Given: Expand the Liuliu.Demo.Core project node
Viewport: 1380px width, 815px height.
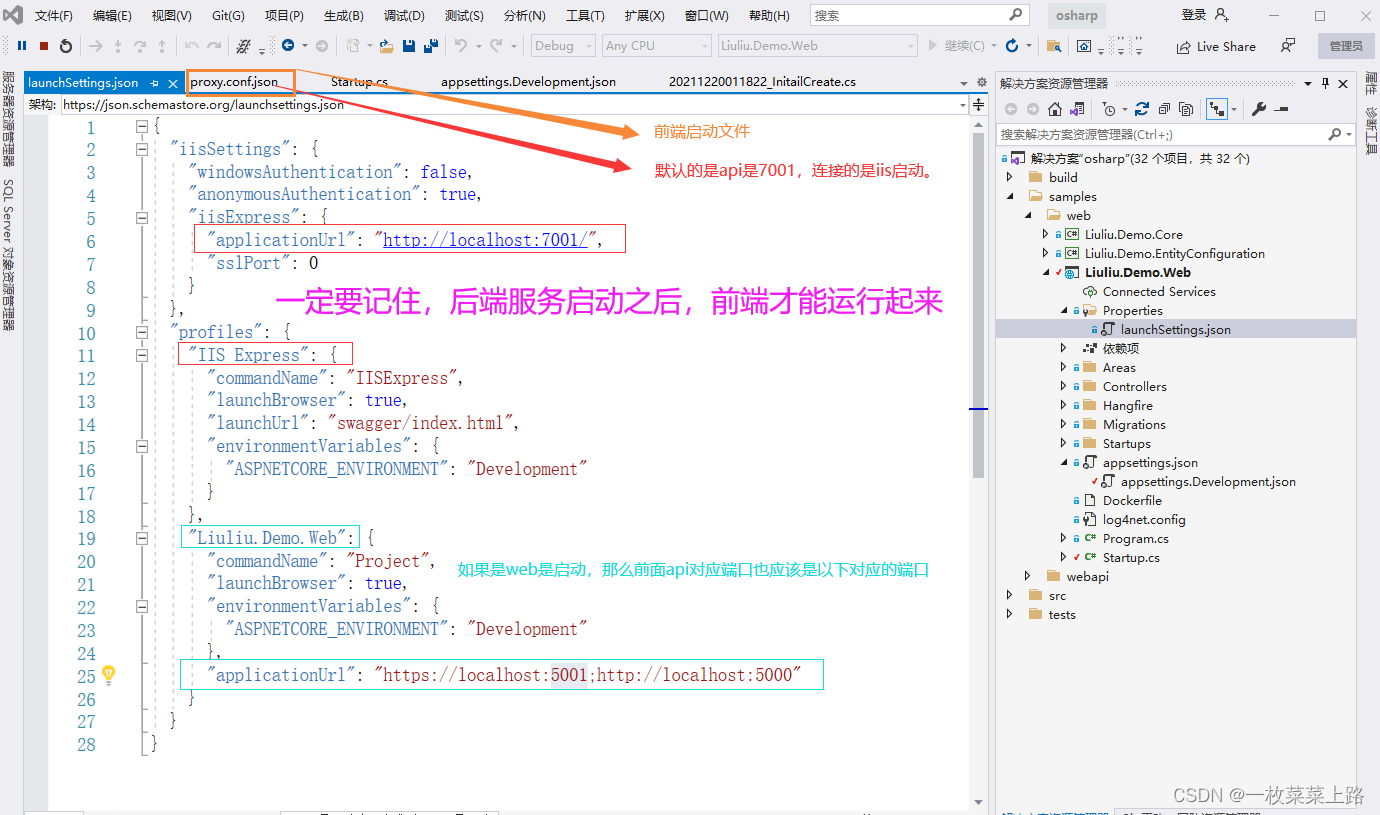Looking at the screenshot, I should [1046, 234].
